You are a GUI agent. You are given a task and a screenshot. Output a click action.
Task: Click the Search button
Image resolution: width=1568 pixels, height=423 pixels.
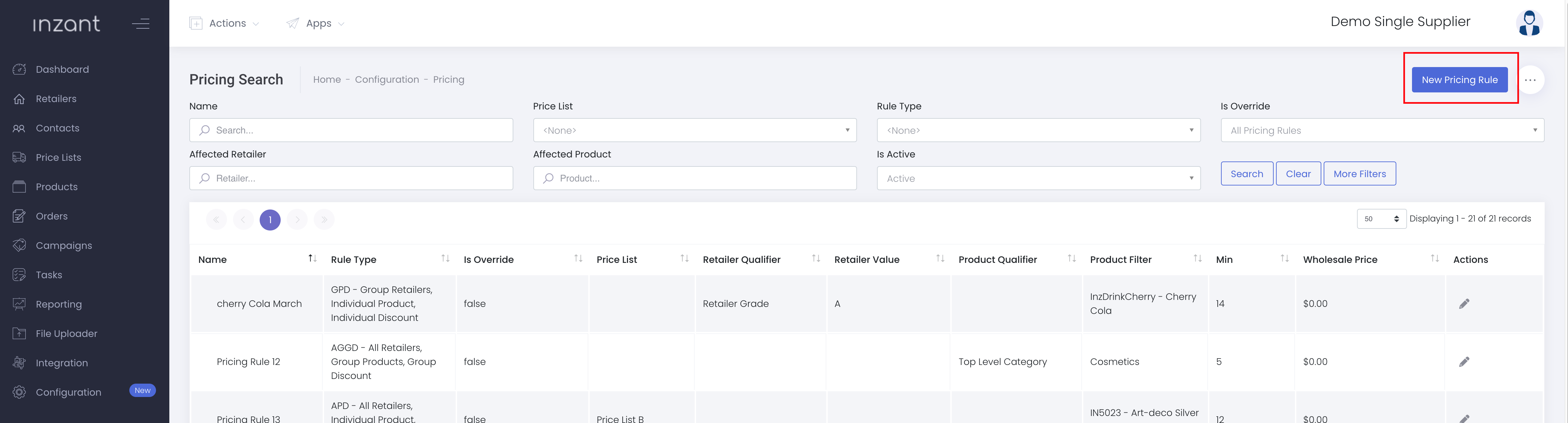(x=1247, y=174)
